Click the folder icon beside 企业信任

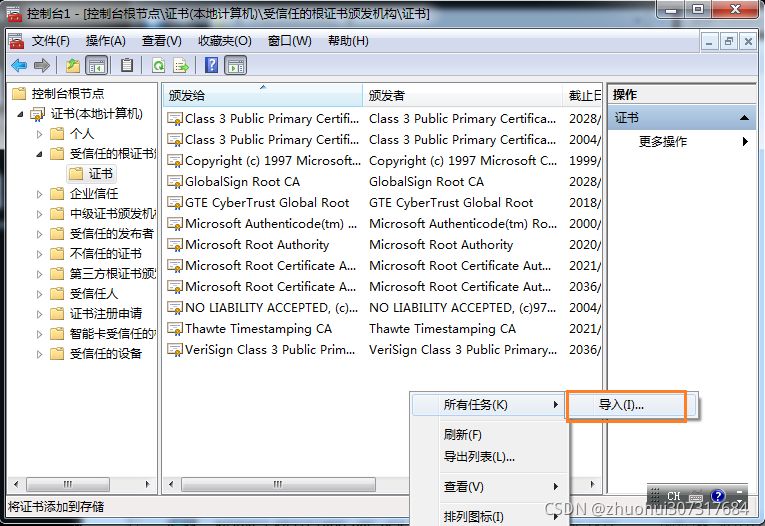point(57,194)
